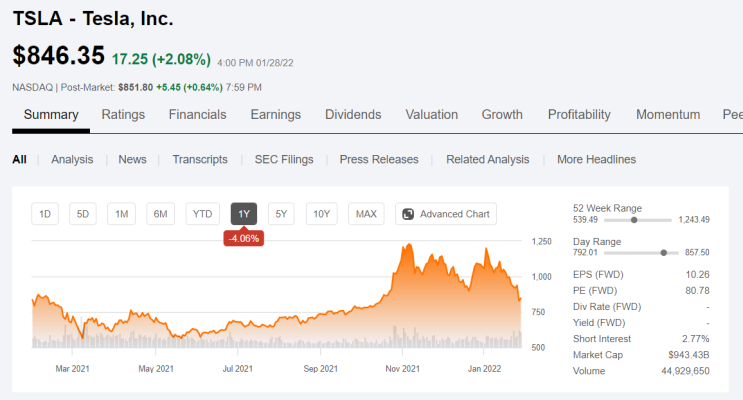Viewport: 743px width, 400px height.
Task: Click the Nov 2021 peak on chart
Action: tap(408, 245)
